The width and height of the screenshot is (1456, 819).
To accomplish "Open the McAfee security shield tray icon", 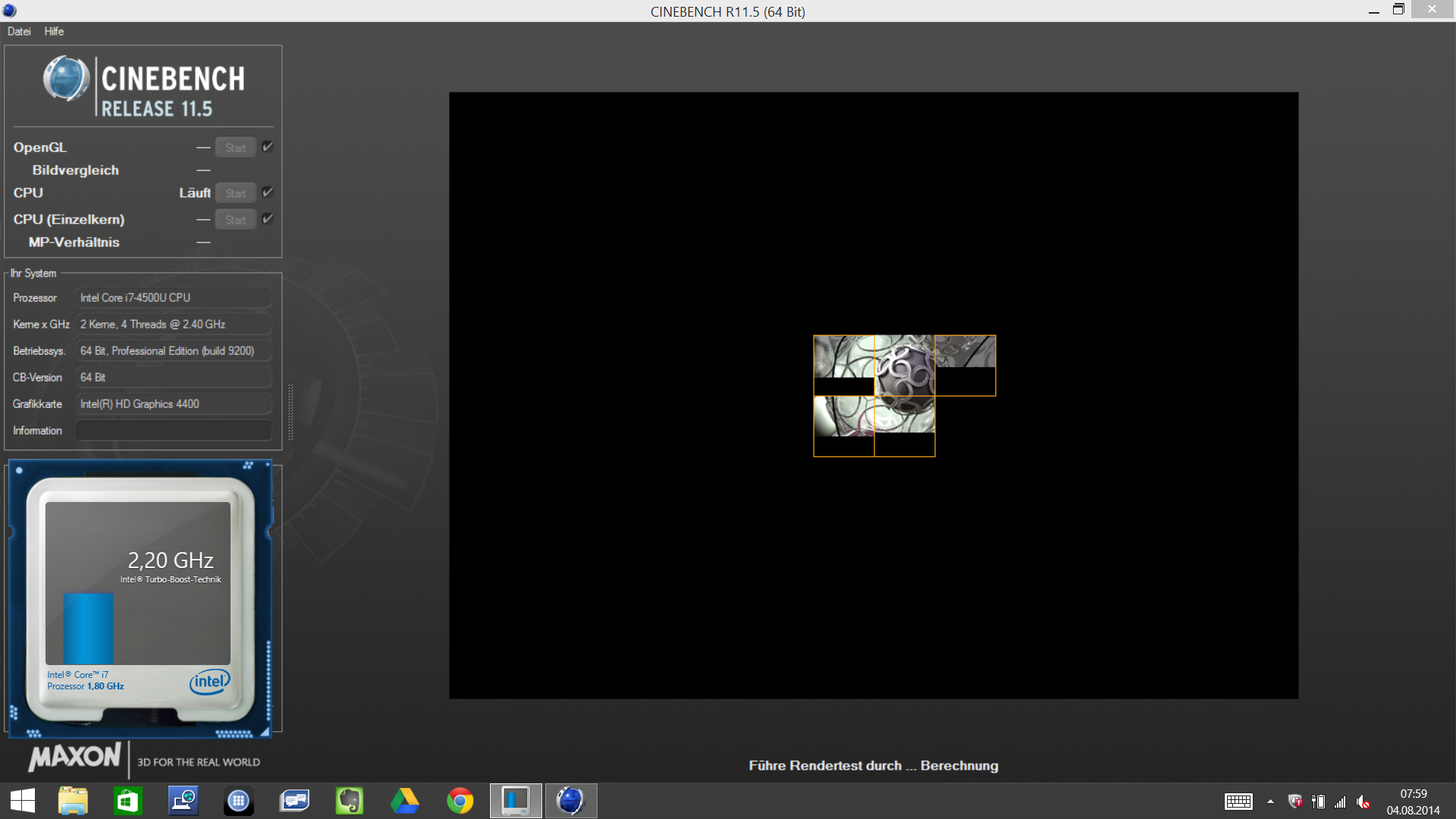I will (1295, 802).
